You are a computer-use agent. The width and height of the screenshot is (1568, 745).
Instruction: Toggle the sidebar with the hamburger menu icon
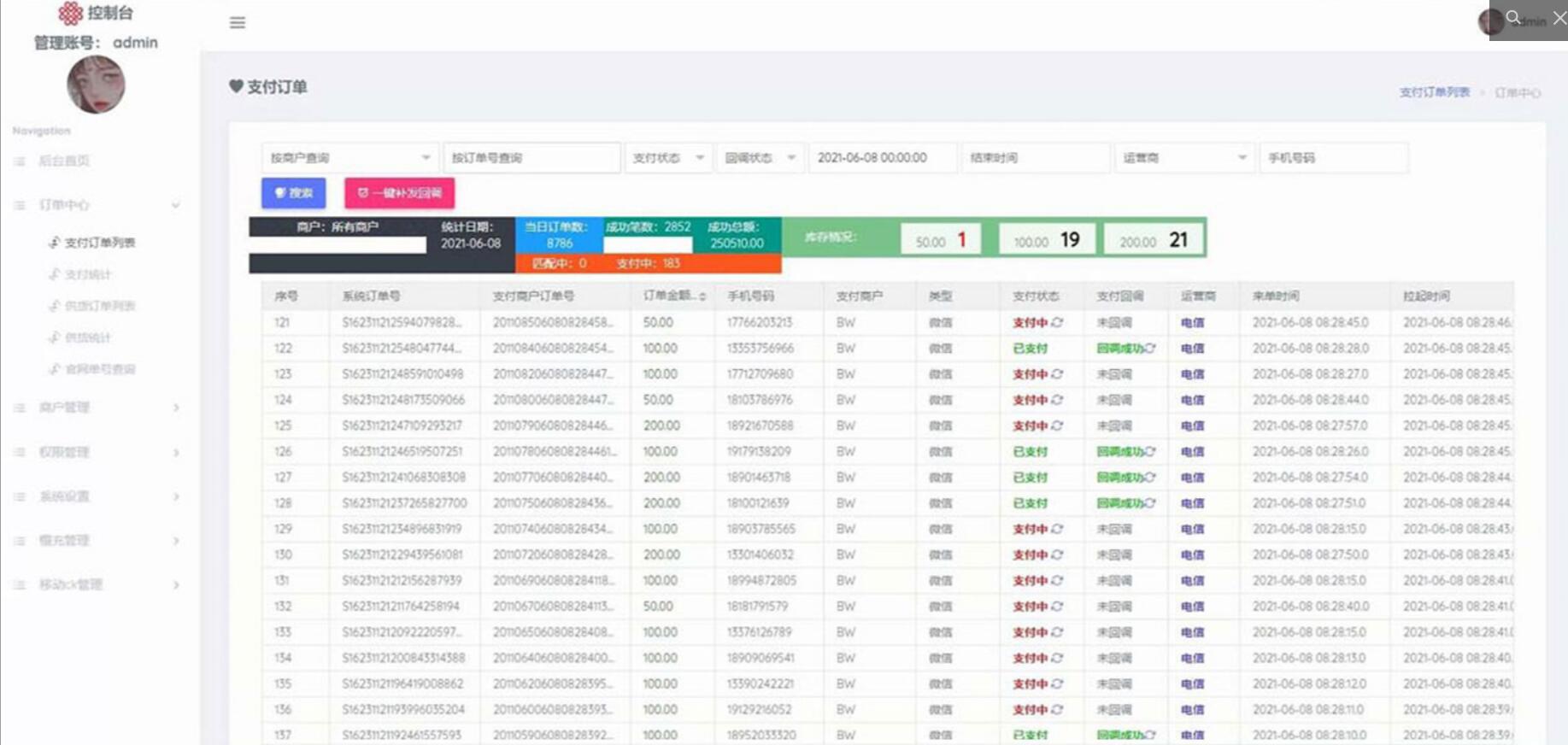tap(238, 22)
